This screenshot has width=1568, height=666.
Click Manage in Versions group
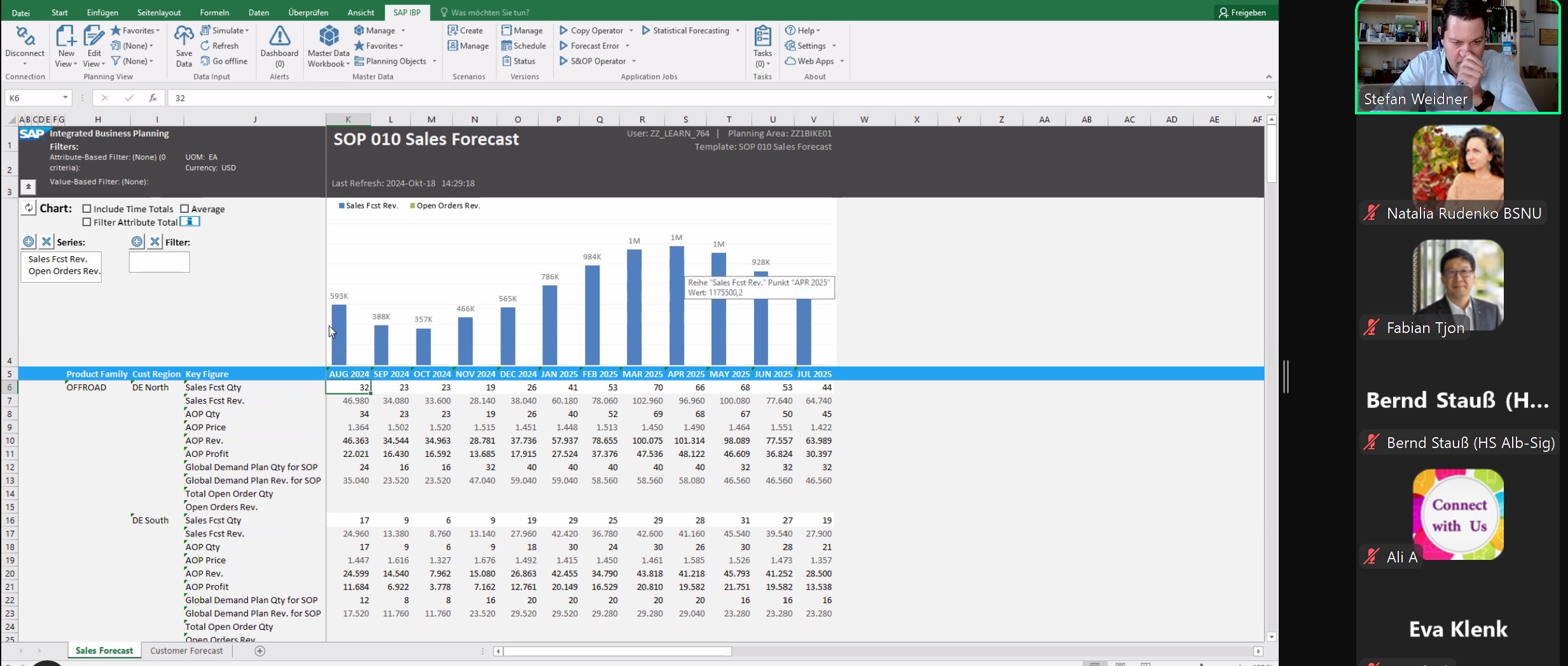pyautogui.click(x=522, y=31)
